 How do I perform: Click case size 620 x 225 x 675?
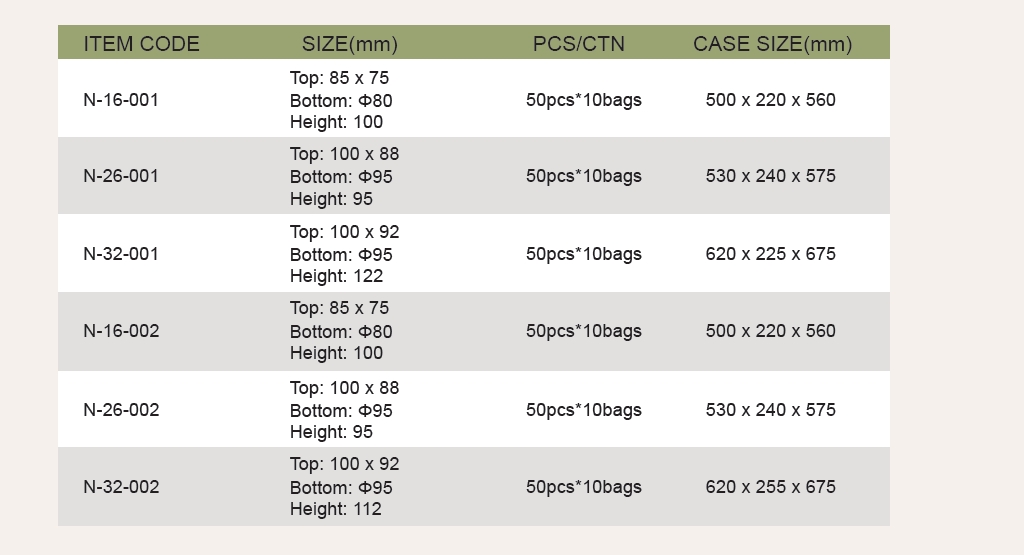tap(770, 254)
